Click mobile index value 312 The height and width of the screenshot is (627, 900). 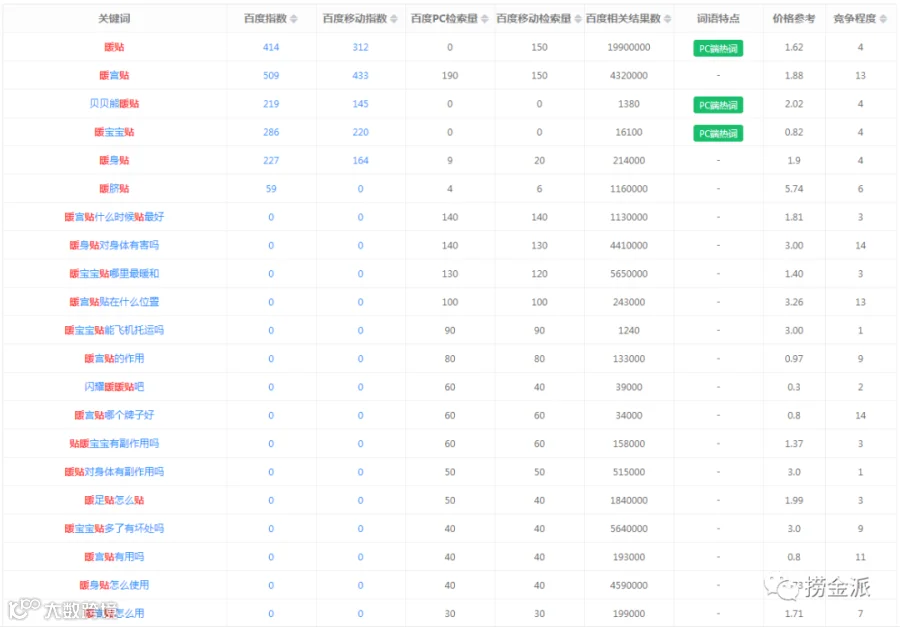point(360,47)
